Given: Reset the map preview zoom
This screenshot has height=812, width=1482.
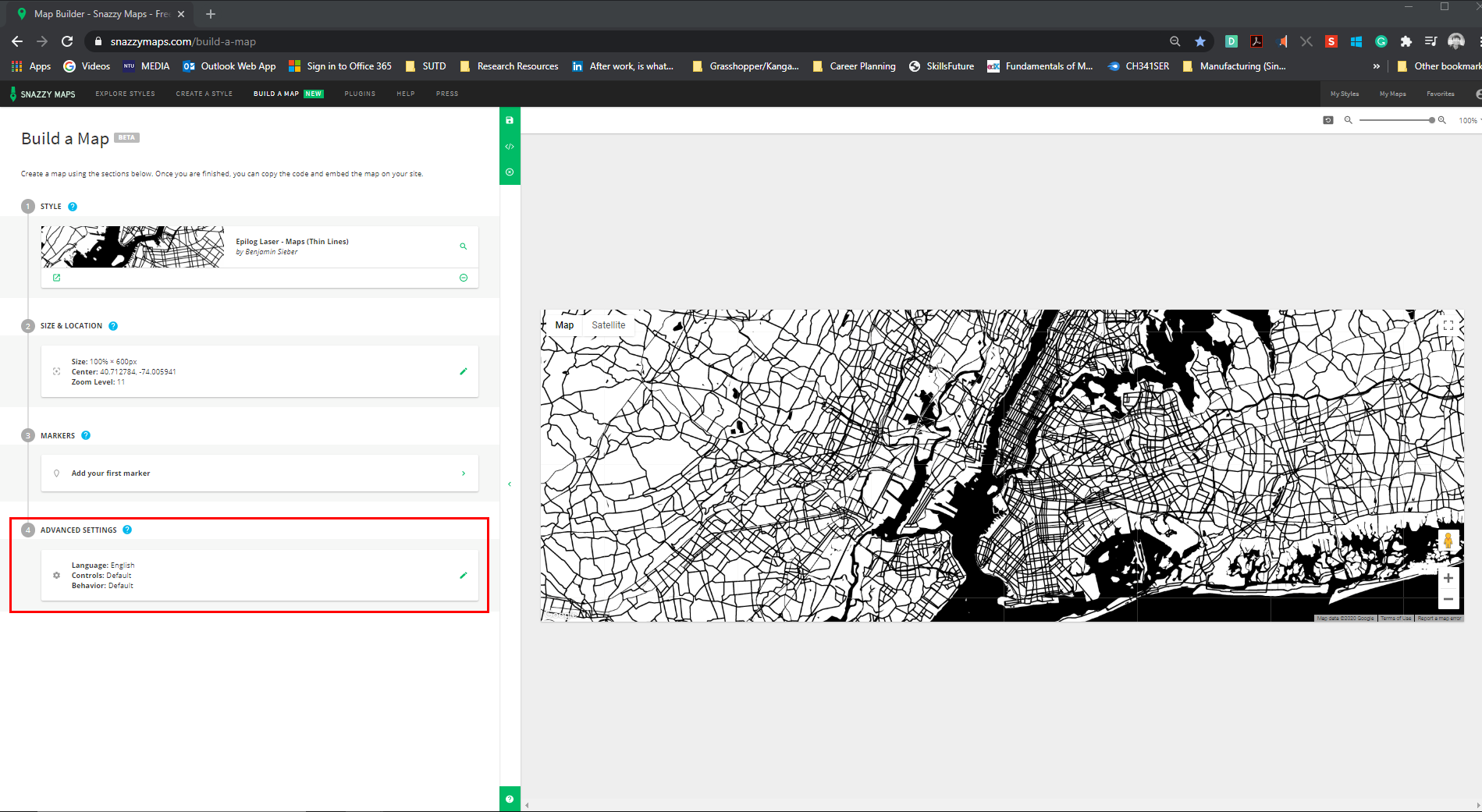Looking at the screenshot, I should pyautogui.click(x=1328, y=120).
